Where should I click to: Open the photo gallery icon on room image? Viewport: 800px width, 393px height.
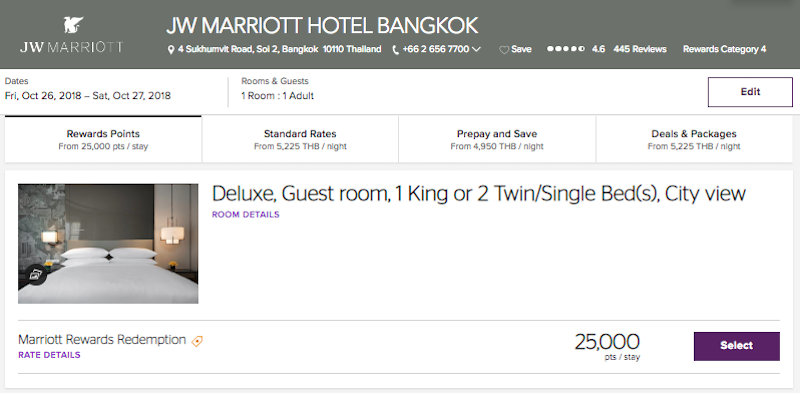click(x=35, y=275)
